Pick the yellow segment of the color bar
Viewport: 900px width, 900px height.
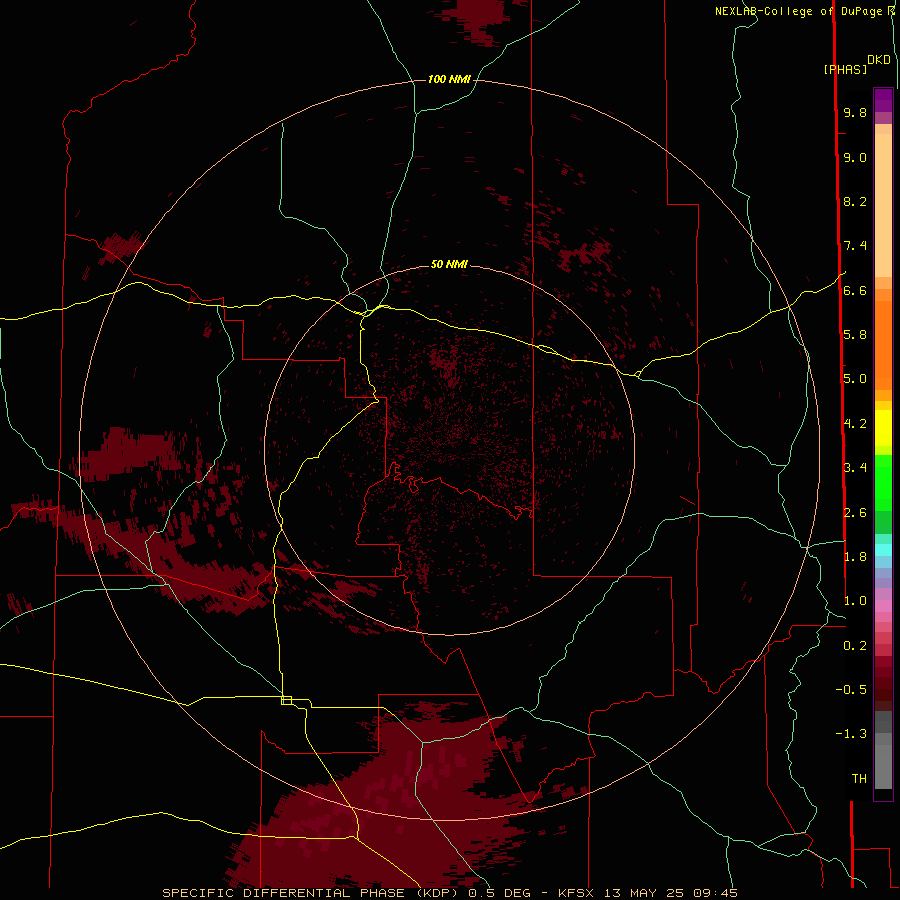[883, 428]
